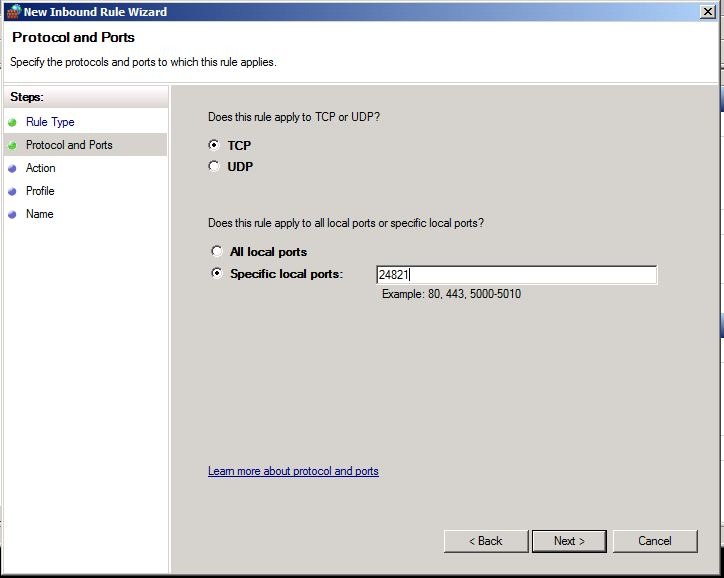Click the green bullet beside Rule Type
This screenshot has width=724, height=578.
pyautogui.click(x=12, y=122)
